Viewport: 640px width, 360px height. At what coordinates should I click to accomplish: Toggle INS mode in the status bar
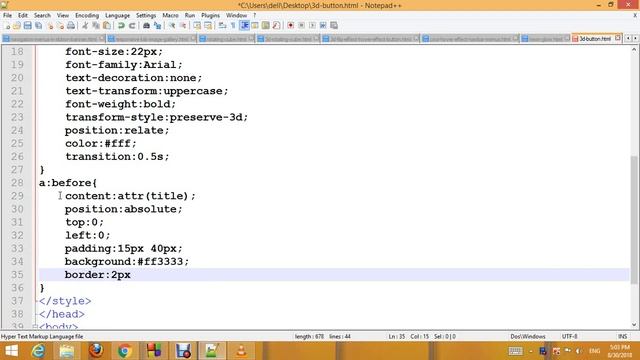point(622,336)
